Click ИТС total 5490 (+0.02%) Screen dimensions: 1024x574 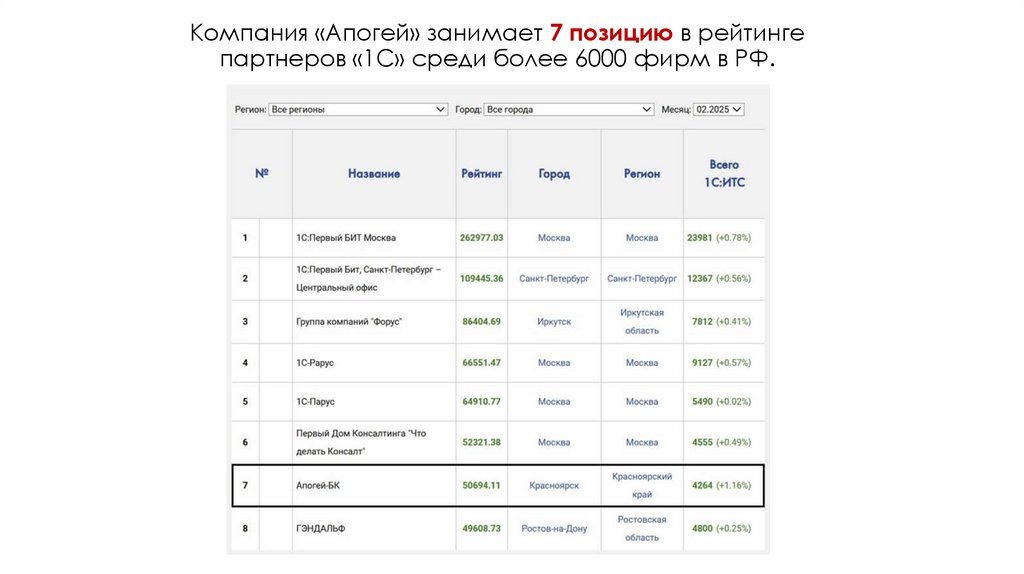pyautogui.click(x=722, y=402)
